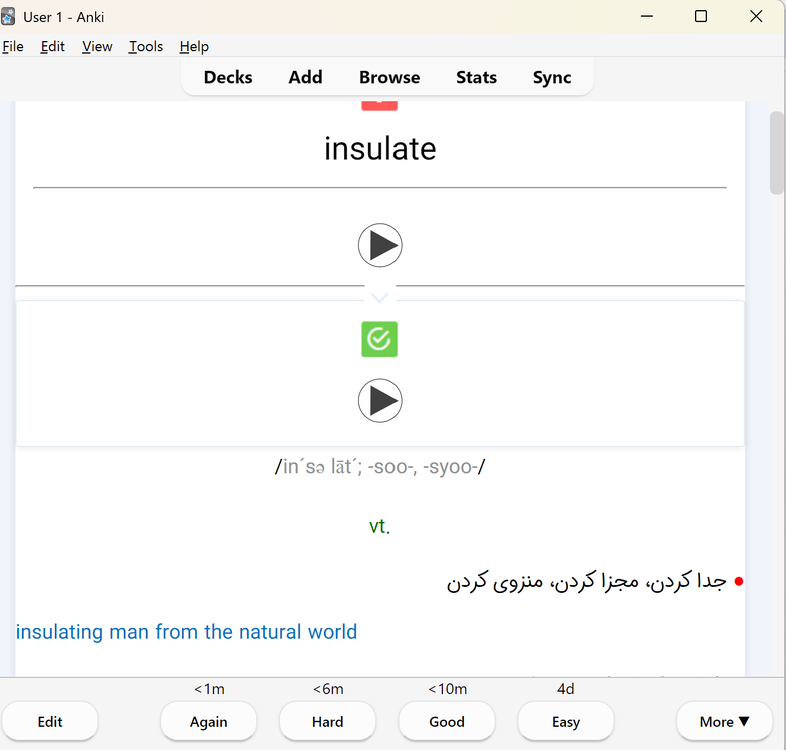This screenshot has height=750, width=786.
Task: Close the Anki window
Action: pos(756,17)
